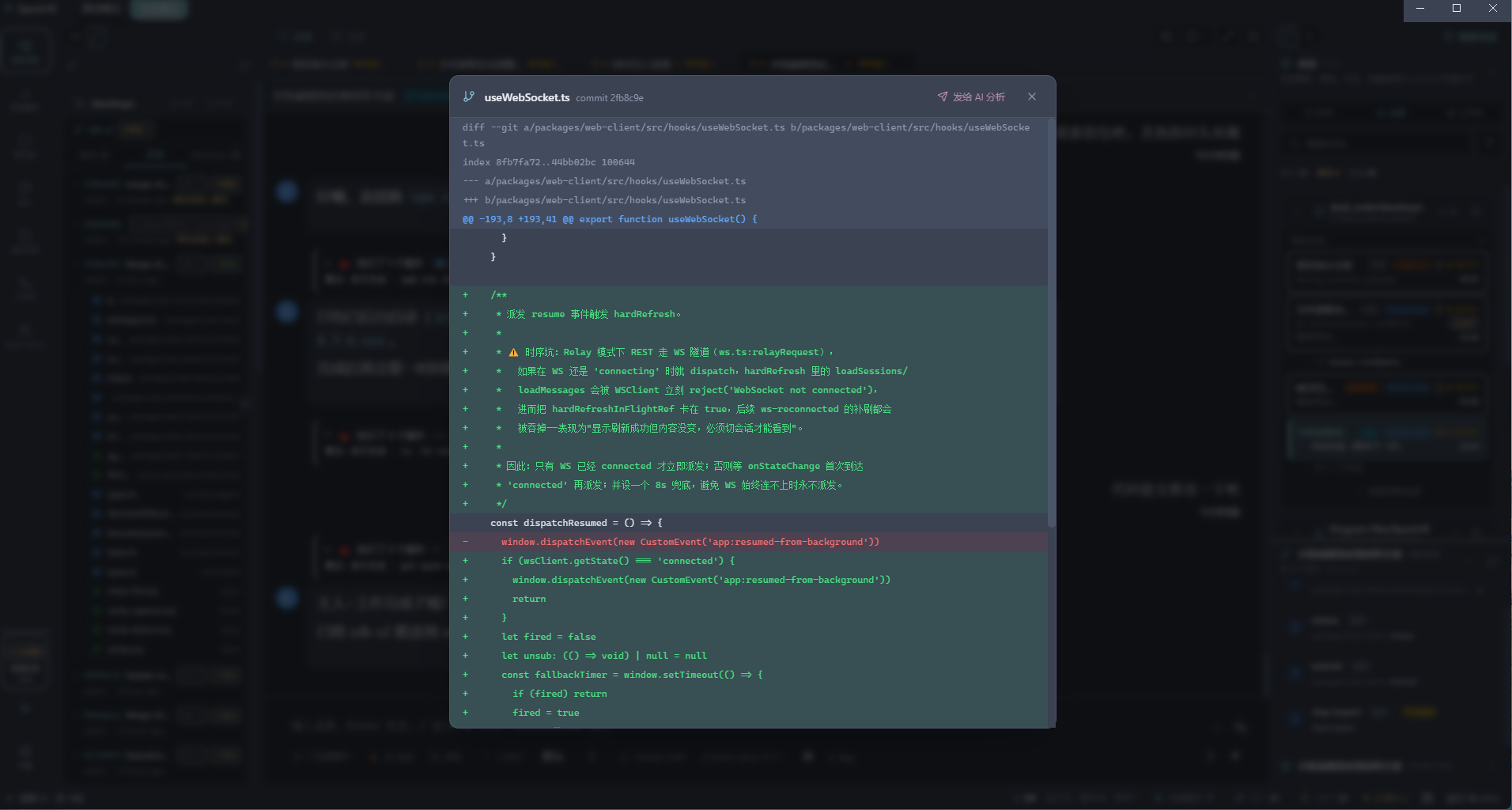
Task: Click the +++ b/packages file path line
Action: (x=604, y=200)
